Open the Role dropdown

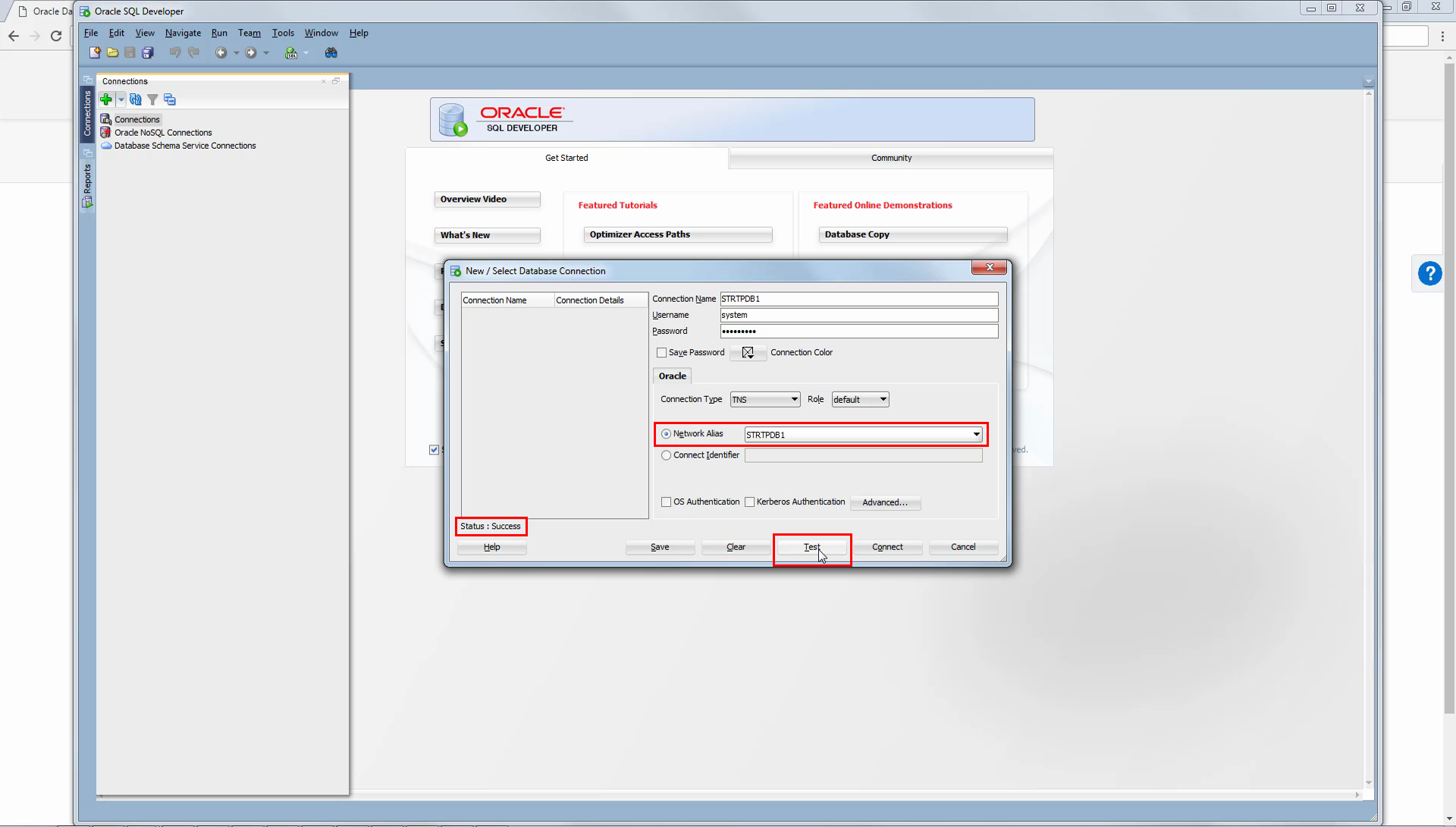860,400
